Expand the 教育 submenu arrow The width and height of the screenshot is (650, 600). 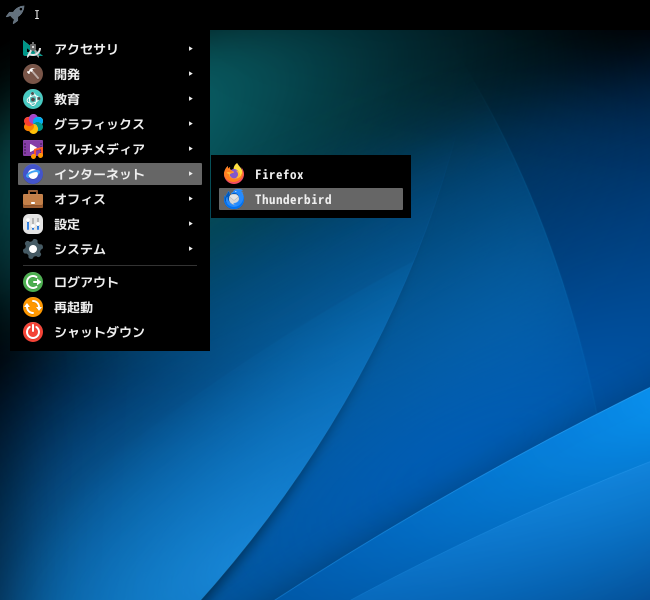point(190,99)
